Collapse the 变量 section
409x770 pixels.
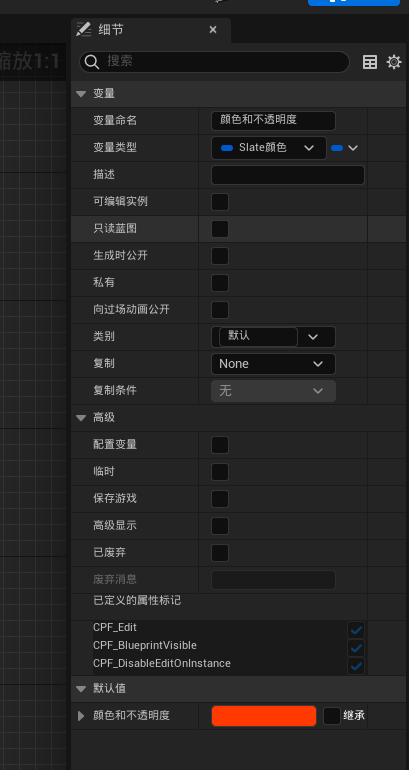tap(81, 93)
